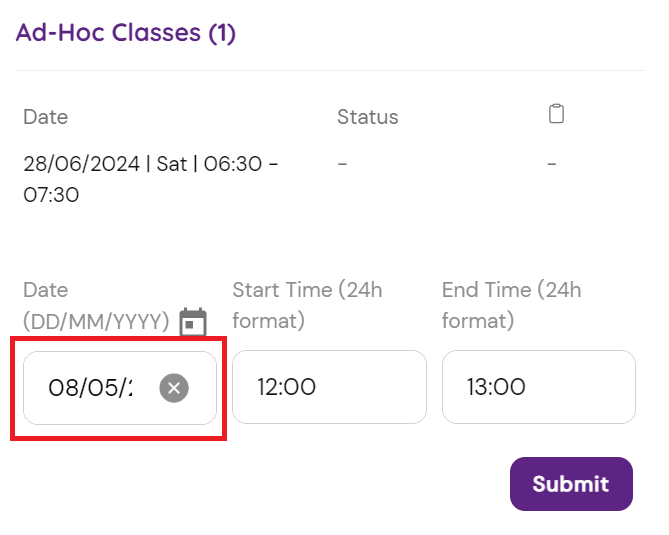Select the 28/06/2024 class date entry
Viewport: 669px width, 535px height.
tap(82, 164)
